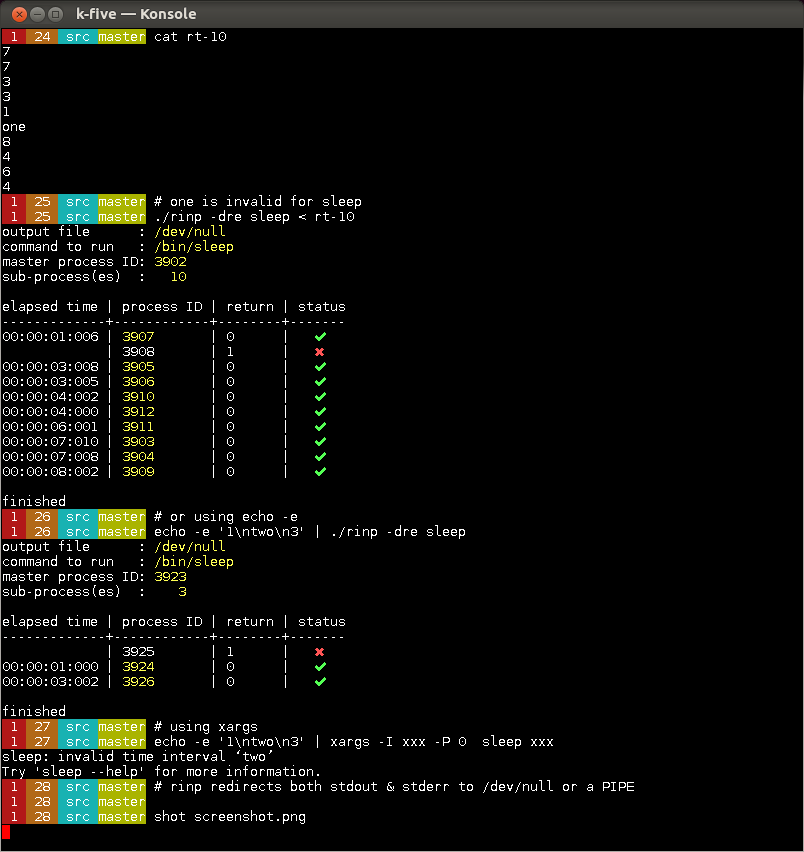This screenshot has width=804, height=852.
Task: Toggle the green check for process 3911
Action: (x=319, y=426)
